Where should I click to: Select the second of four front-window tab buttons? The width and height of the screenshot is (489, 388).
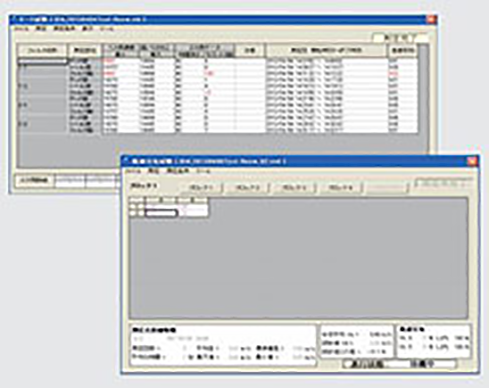(247, 188)
